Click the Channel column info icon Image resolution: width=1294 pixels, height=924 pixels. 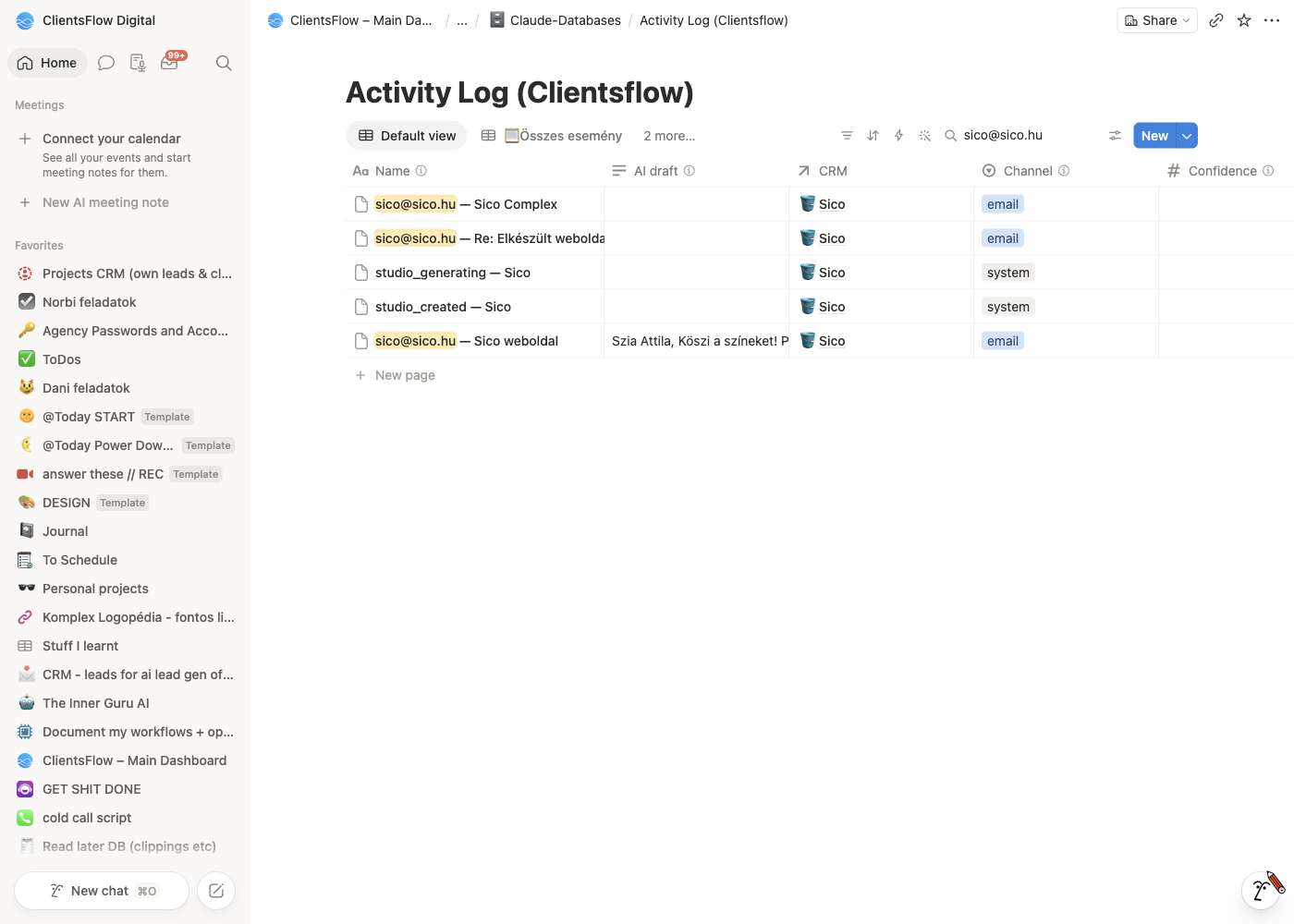[1064, 171]
